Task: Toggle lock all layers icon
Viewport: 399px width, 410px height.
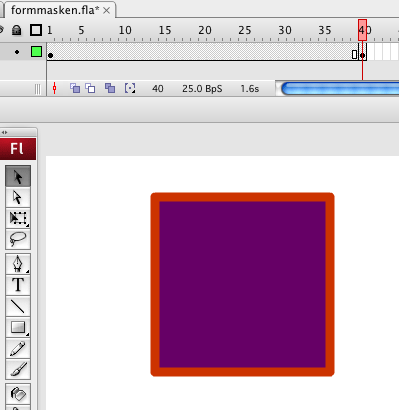Action: coord(17,30)
